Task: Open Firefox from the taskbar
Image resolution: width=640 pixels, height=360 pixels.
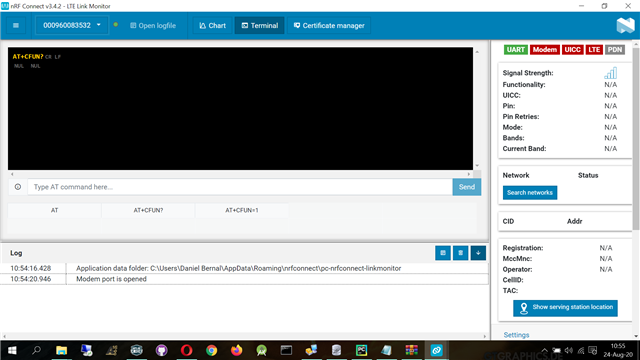Action: [x=236, y=350]
